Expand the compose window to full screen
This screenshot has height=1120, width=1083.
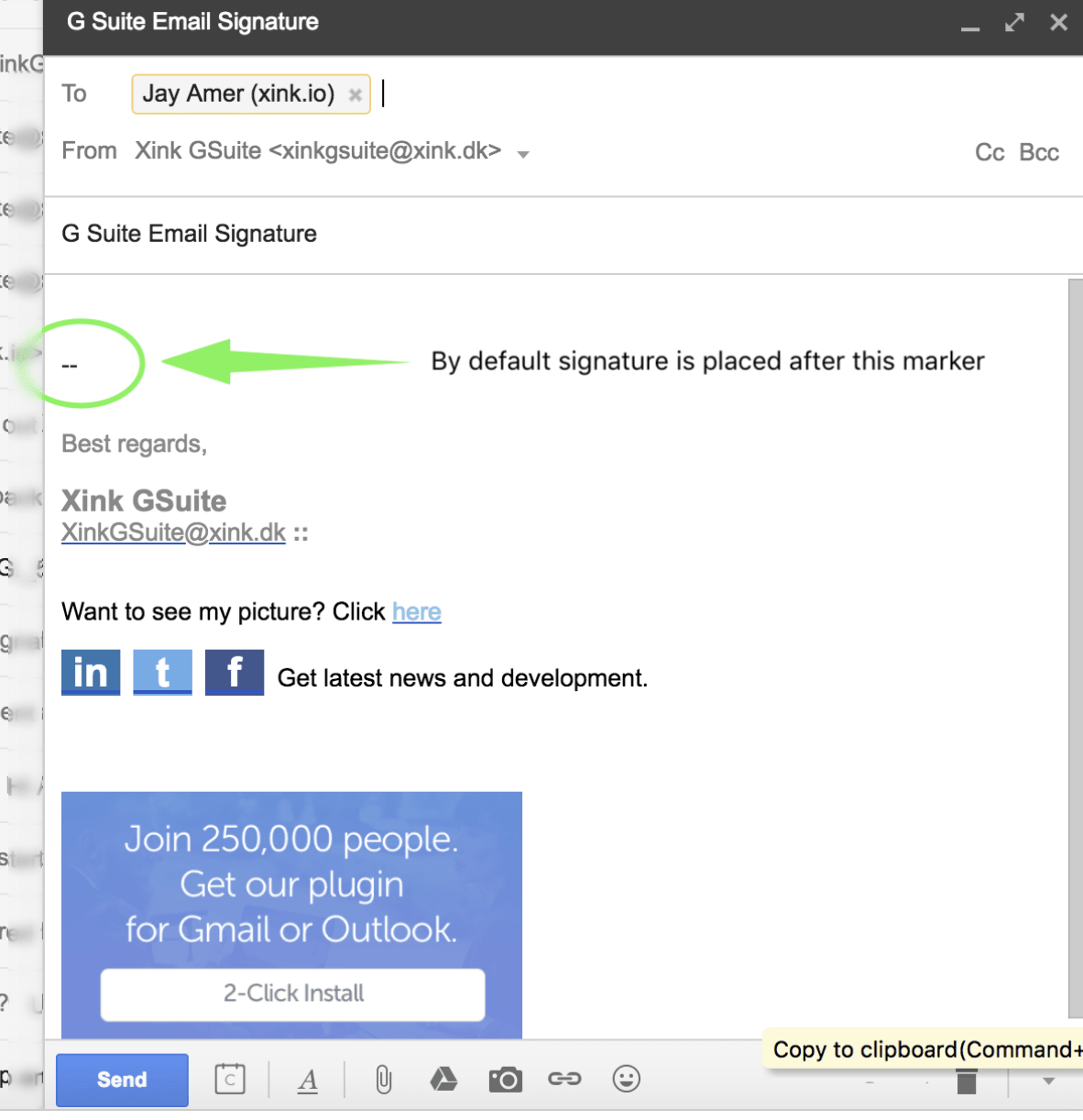pos(1013,23)
